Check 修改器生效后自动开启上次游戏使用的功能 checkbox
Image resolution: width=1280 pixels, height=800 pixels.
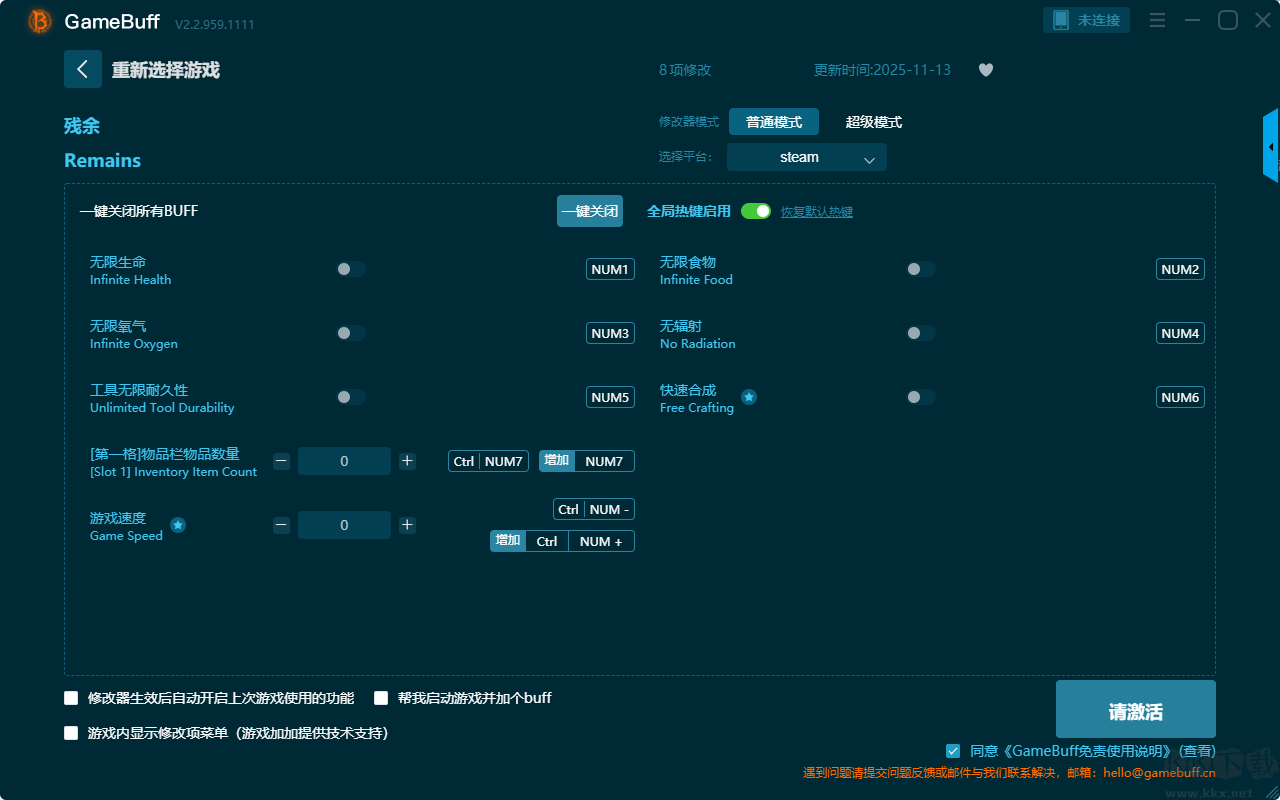point(71,698)
